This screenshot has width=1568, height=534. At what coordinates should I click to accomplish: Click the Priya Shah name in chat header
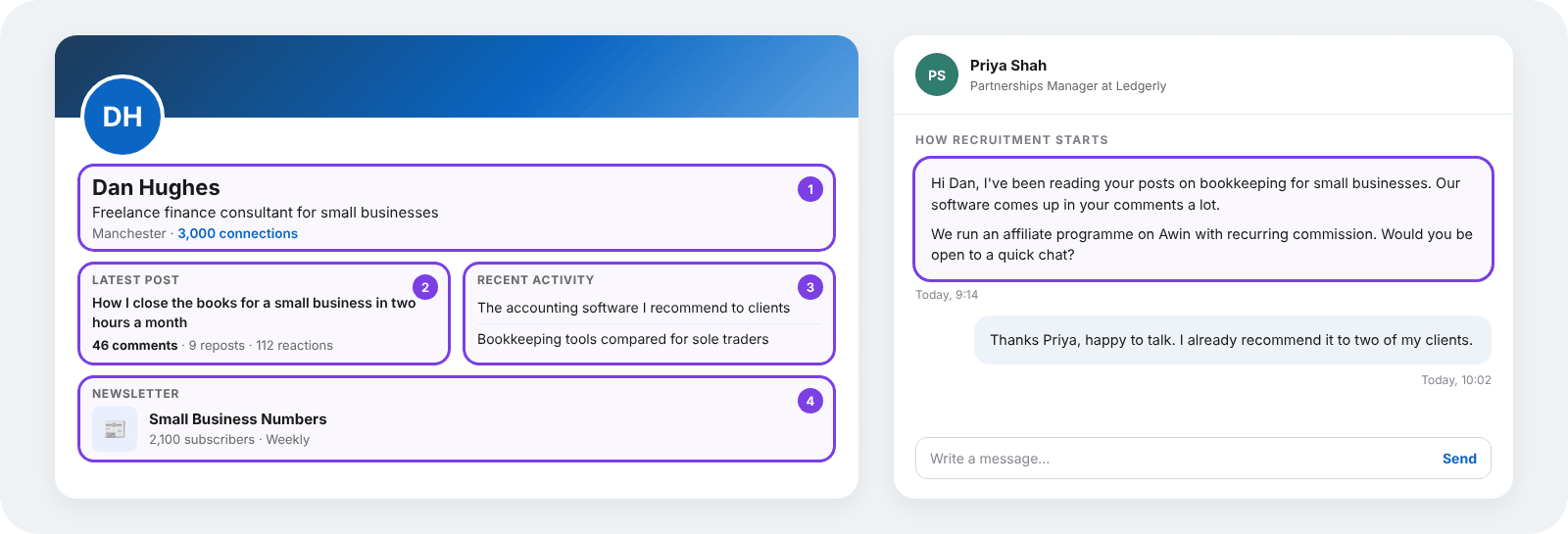click(1008, 66)
